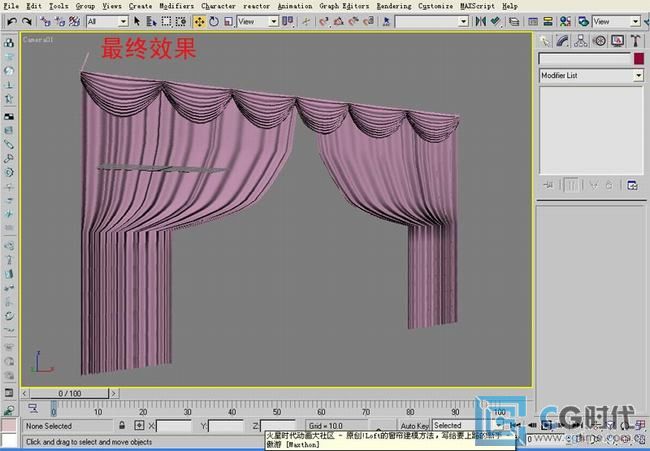Screen dimensions: 650x451
Task: Click the time slider right arrow
Action: [114, 393]
